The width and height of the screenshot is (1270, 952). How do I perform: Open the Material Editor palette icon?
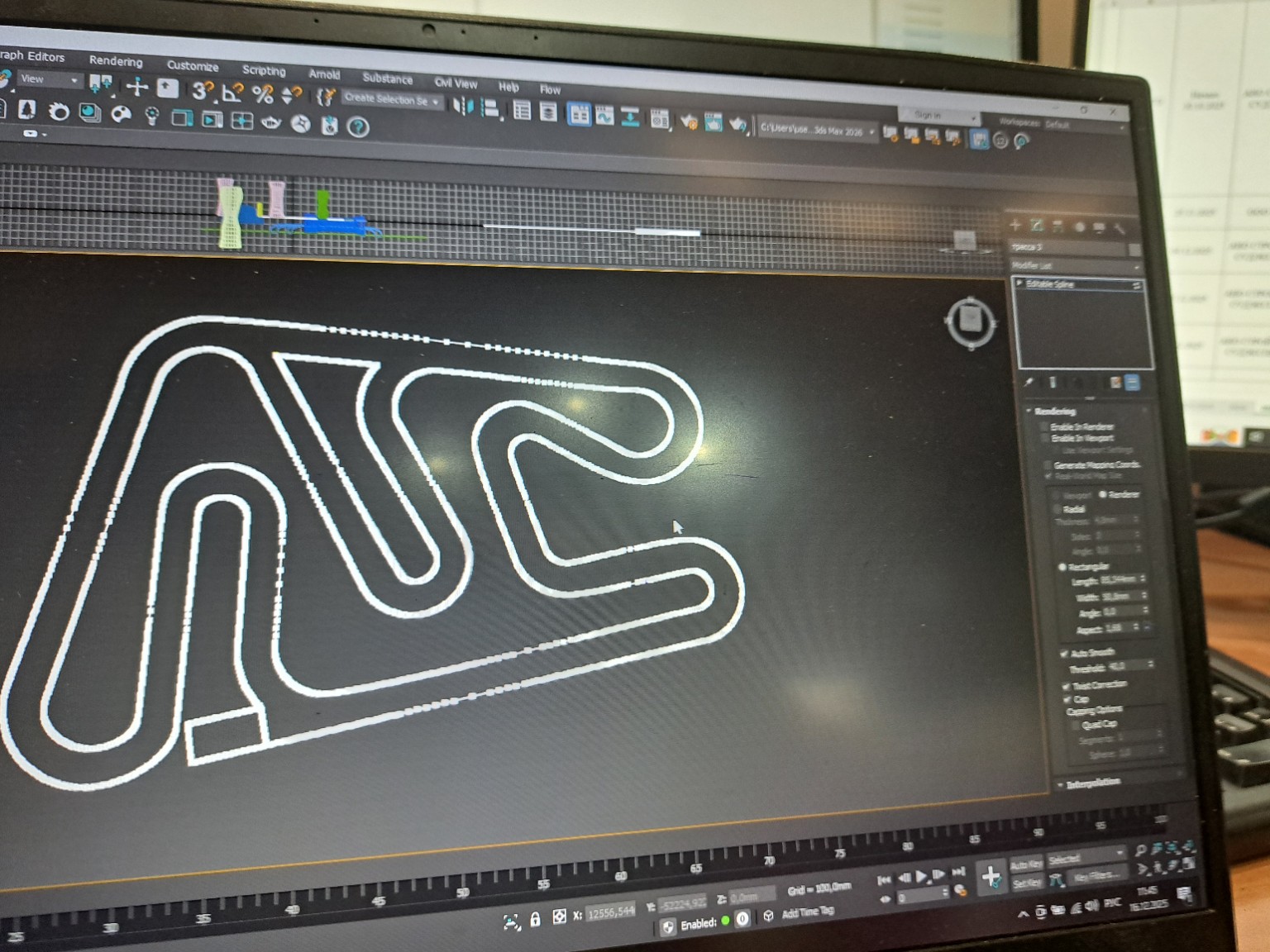tap(121, 114)
